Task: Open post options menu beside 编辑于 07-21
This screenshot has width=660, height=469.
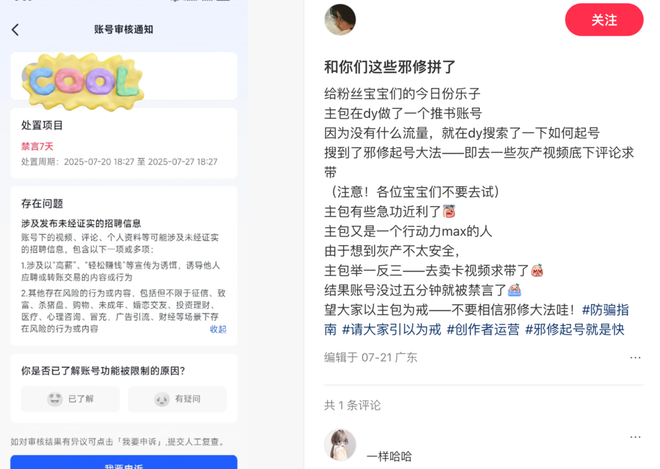Action: (x=635, y=357)
